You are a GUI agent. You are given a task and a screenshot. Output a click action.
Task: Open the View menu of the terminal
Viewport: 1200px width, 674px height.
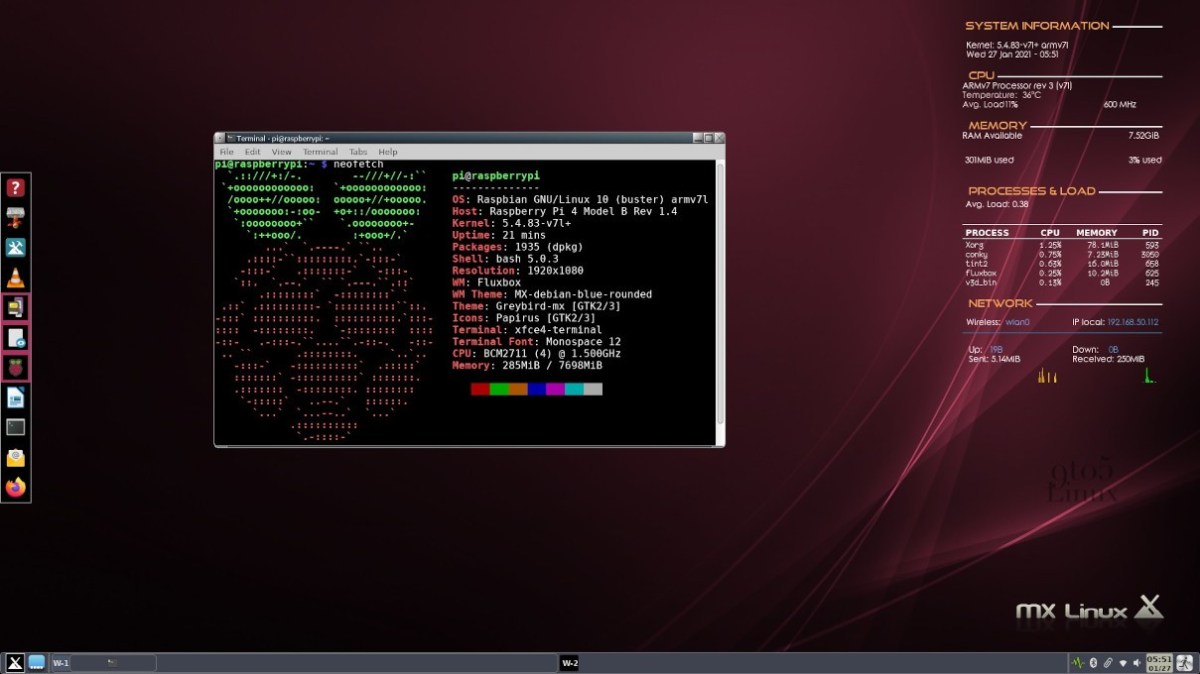coord(281,151)
